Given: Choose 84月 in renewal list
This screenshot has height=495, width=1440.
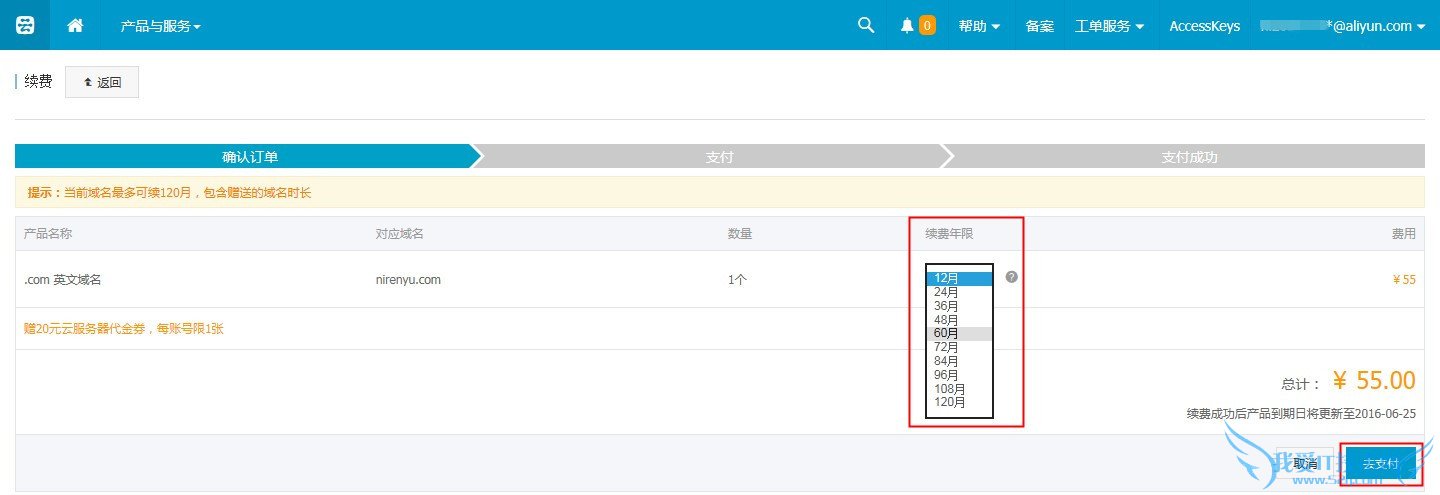Looking at the screenshot, I should tap(959, 361).
